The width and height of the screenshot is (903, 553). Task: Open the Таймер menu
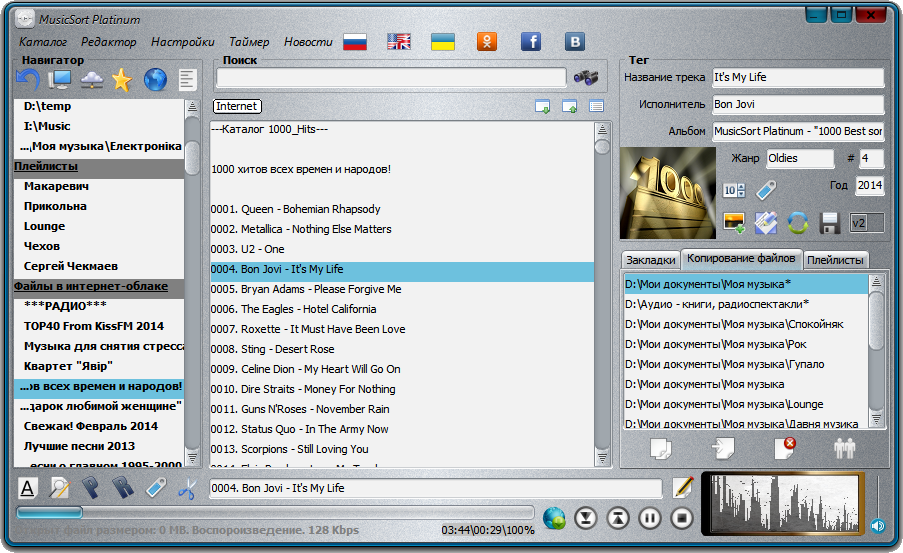click(x=249, y=42)
